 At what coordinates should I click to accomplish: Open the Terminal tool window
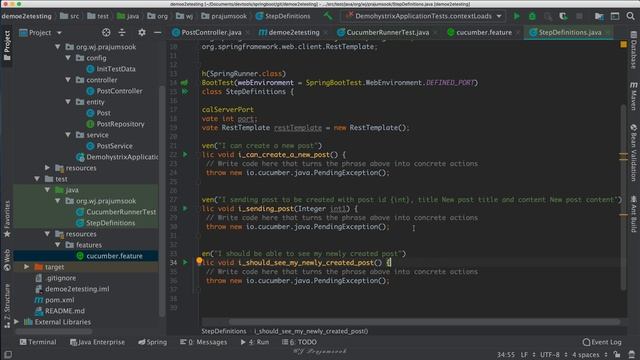38,342
